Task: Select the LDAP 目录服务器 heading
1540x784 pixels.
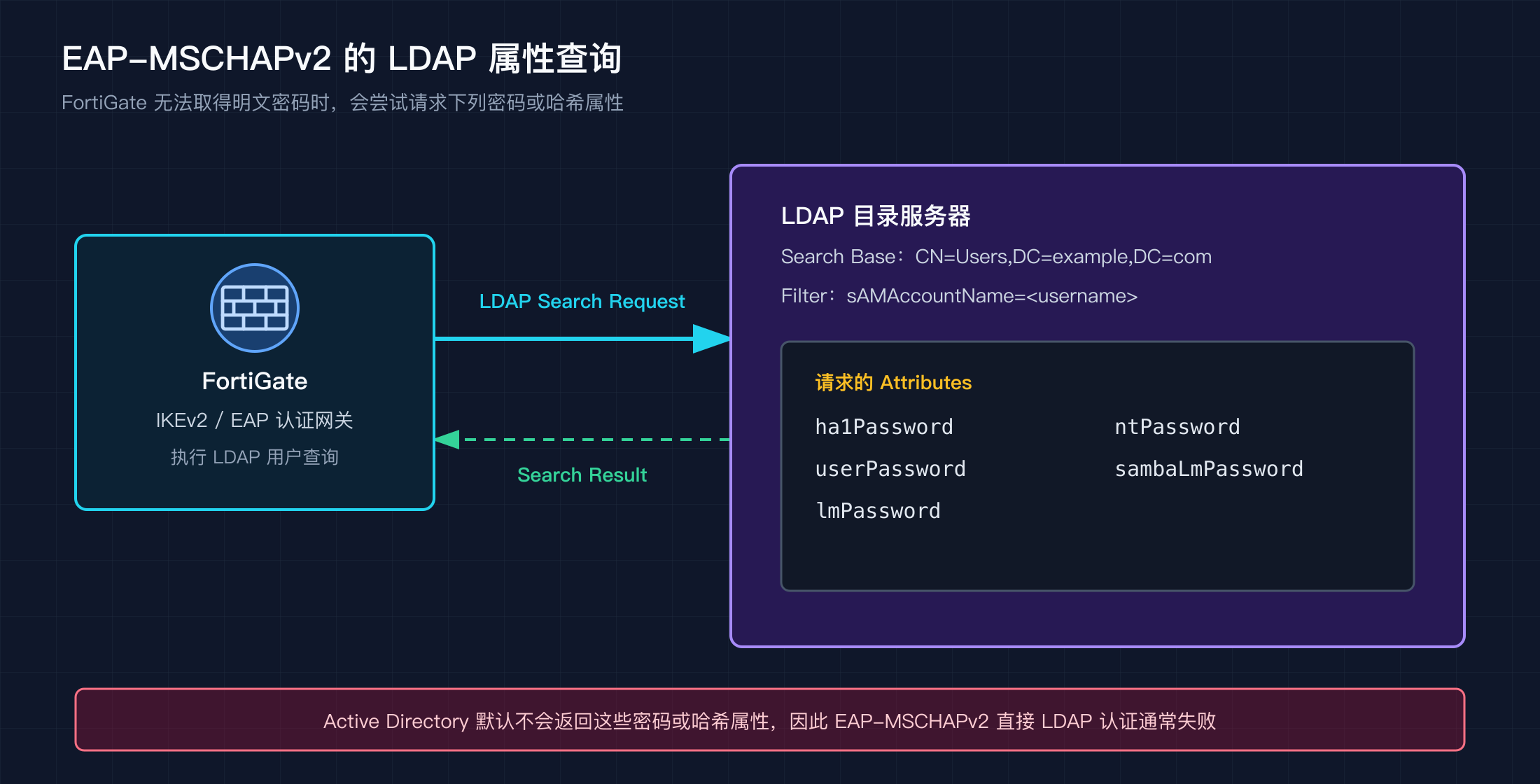Action: (876, 216)
